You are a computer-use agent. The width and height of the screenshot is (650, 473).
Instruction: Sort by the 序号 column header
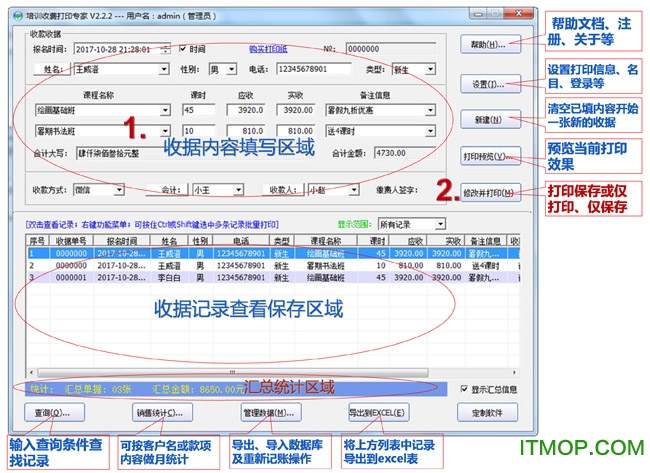(x=37, y=241)
